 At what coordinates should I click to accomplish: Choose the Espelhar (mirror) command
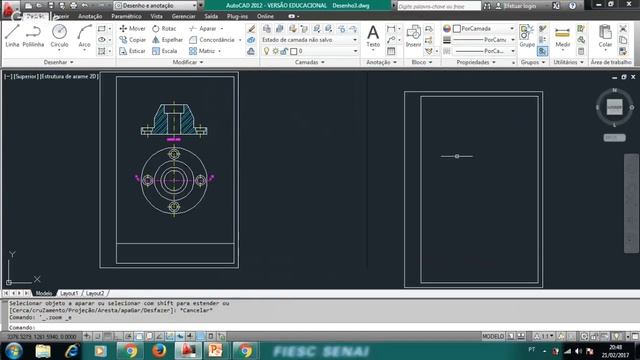click(x=167, y=40)
